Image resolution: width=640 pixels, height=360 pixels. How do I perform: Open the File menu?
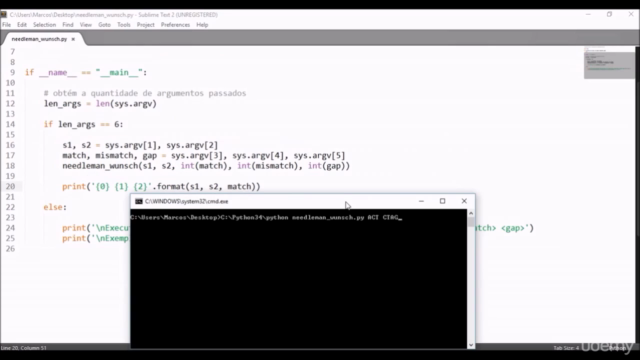[7, 25]
